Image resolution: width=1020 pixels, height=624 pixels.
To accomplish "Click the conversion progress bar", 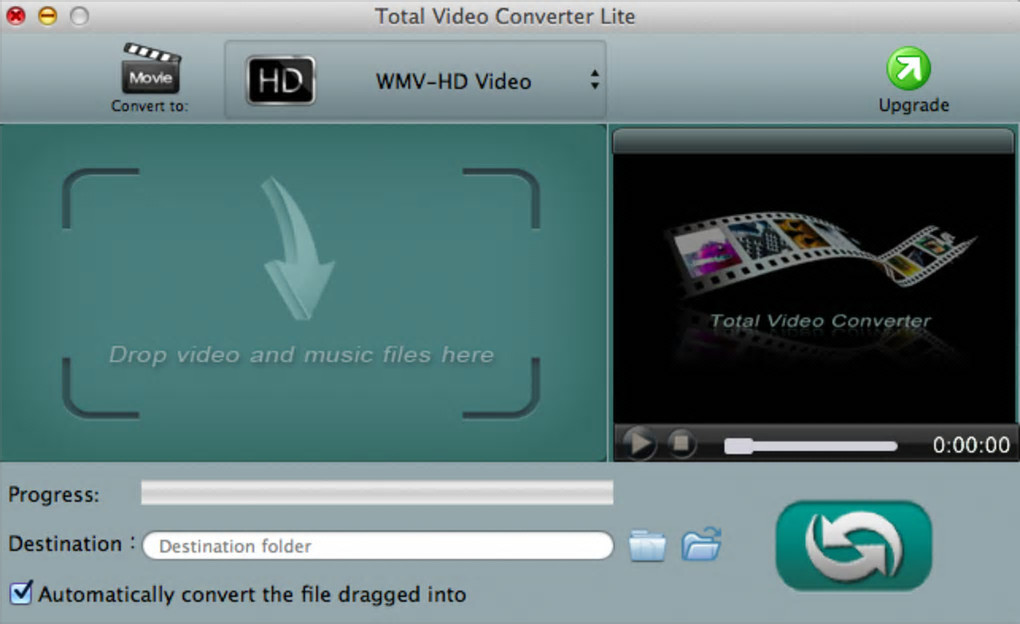I will point(377,493).
